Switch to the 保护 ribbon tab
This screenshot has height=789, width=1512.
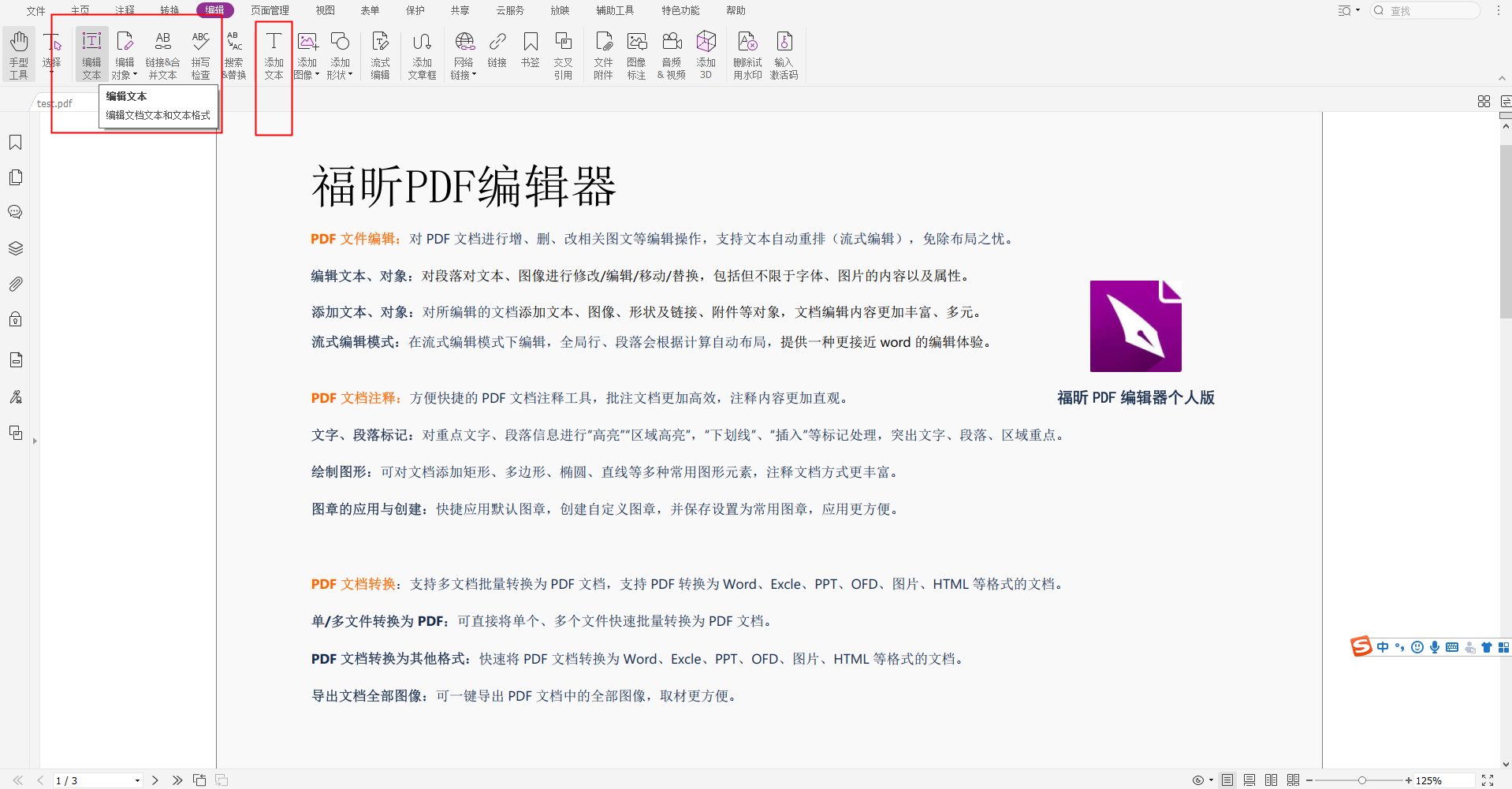click(x=415, y=10)
